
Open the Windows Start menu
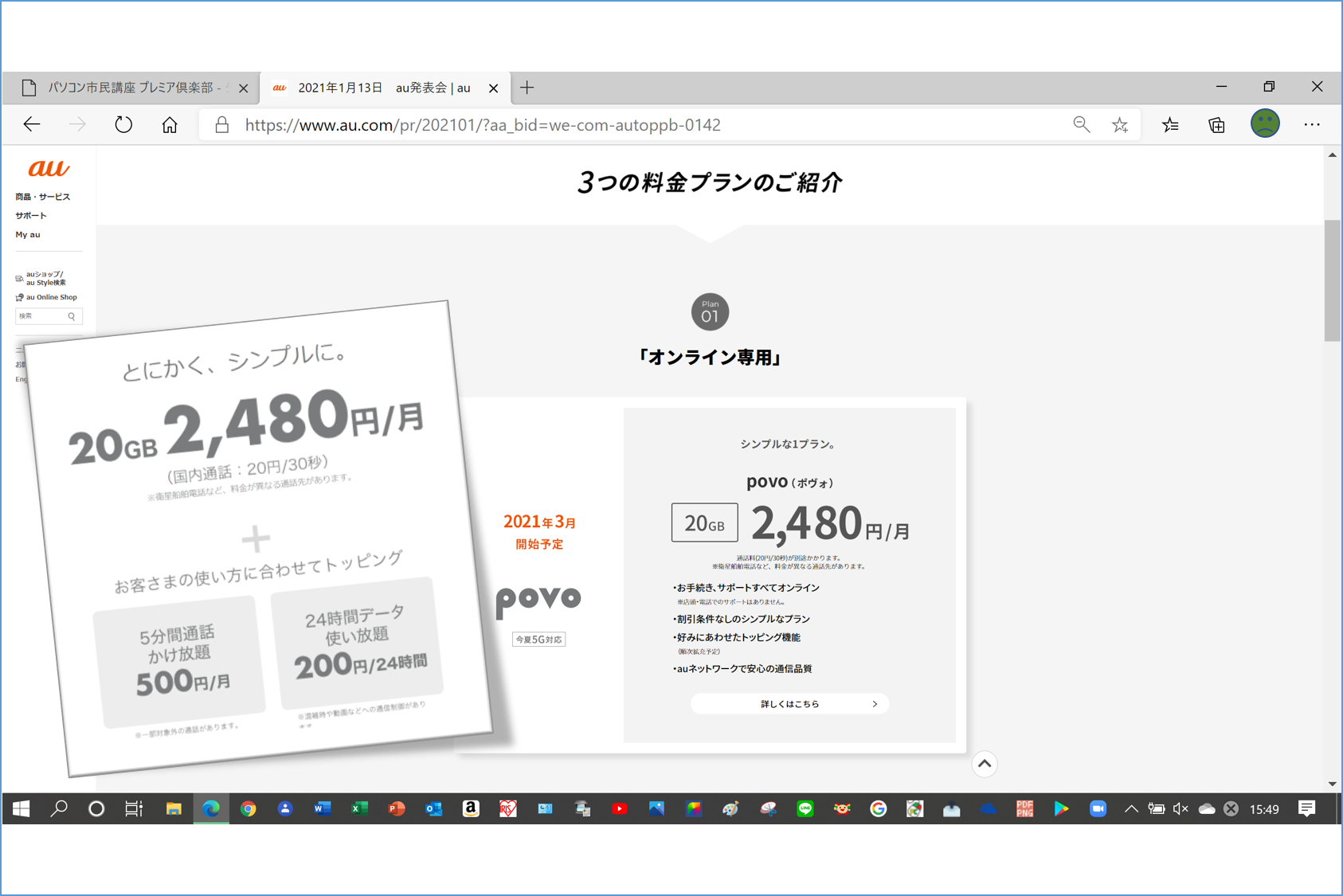coord(22,809)
